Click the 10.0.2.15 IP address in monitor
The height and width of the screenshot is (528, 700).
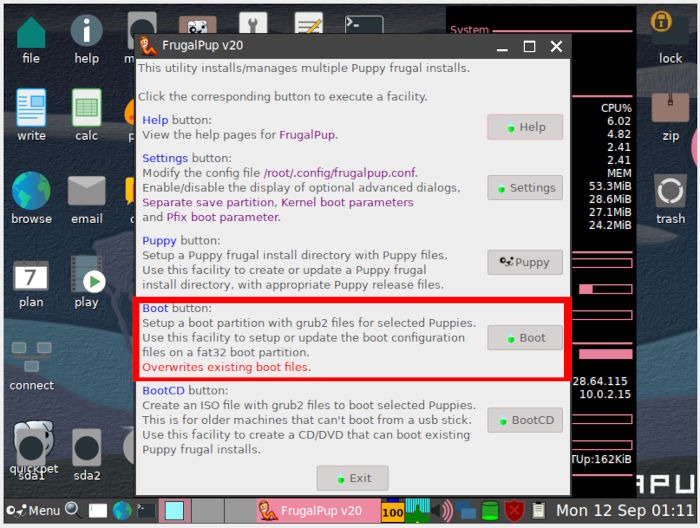(x=605, y=394)
